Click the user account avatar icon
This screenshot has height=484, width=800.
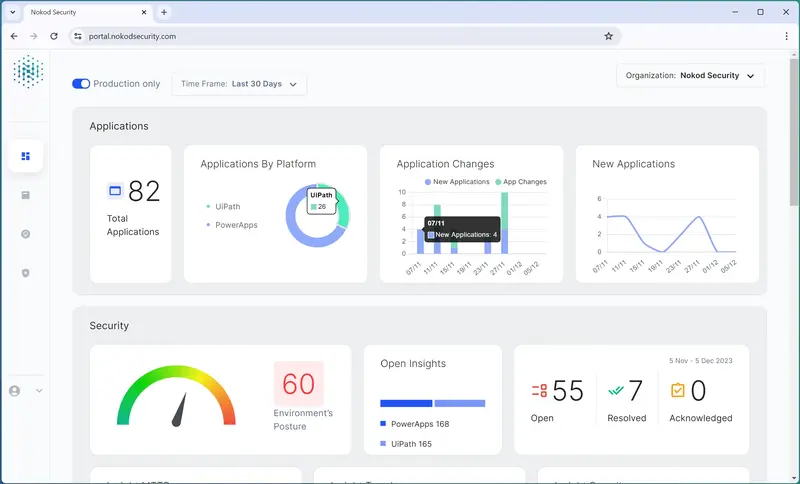pos(15,391)
